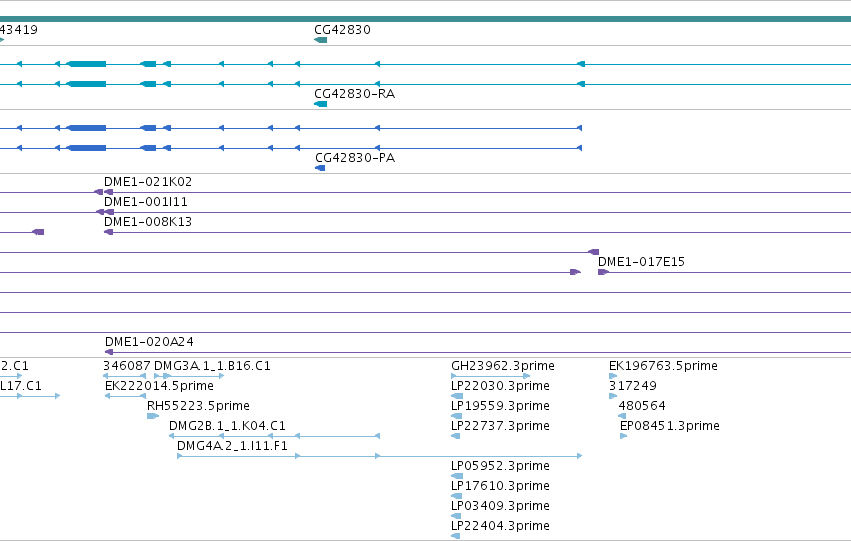Select the DMG3A.1_1.B16.C1 EST label
This screenshot has width=851, height=541.
pyautogui.click(x=213, y=366)
